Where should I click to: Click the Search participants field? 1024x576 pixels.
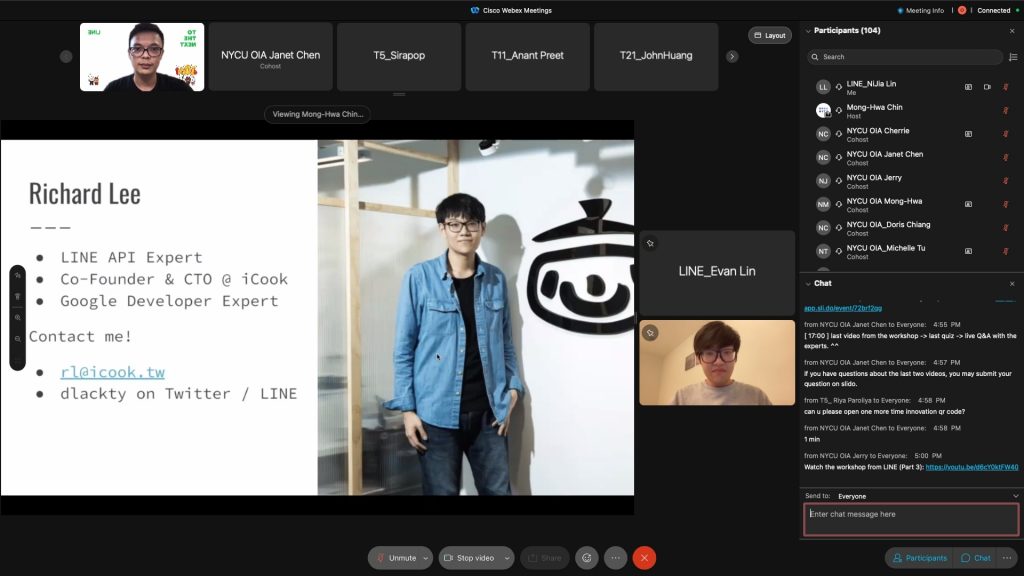[x=904, y=57]
